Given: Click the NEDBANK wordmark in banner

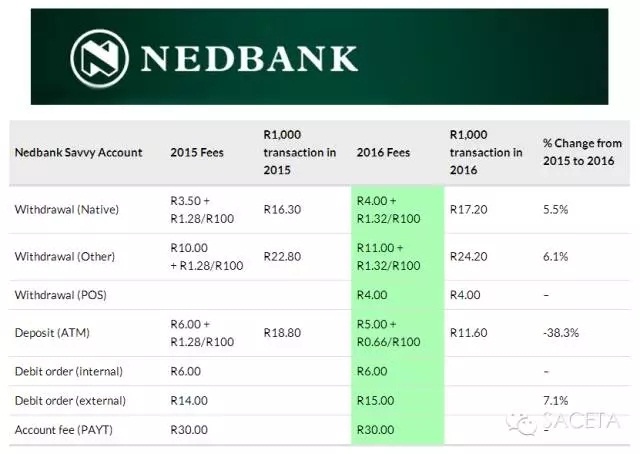Looking at the screenshot, I should [249, 59].
